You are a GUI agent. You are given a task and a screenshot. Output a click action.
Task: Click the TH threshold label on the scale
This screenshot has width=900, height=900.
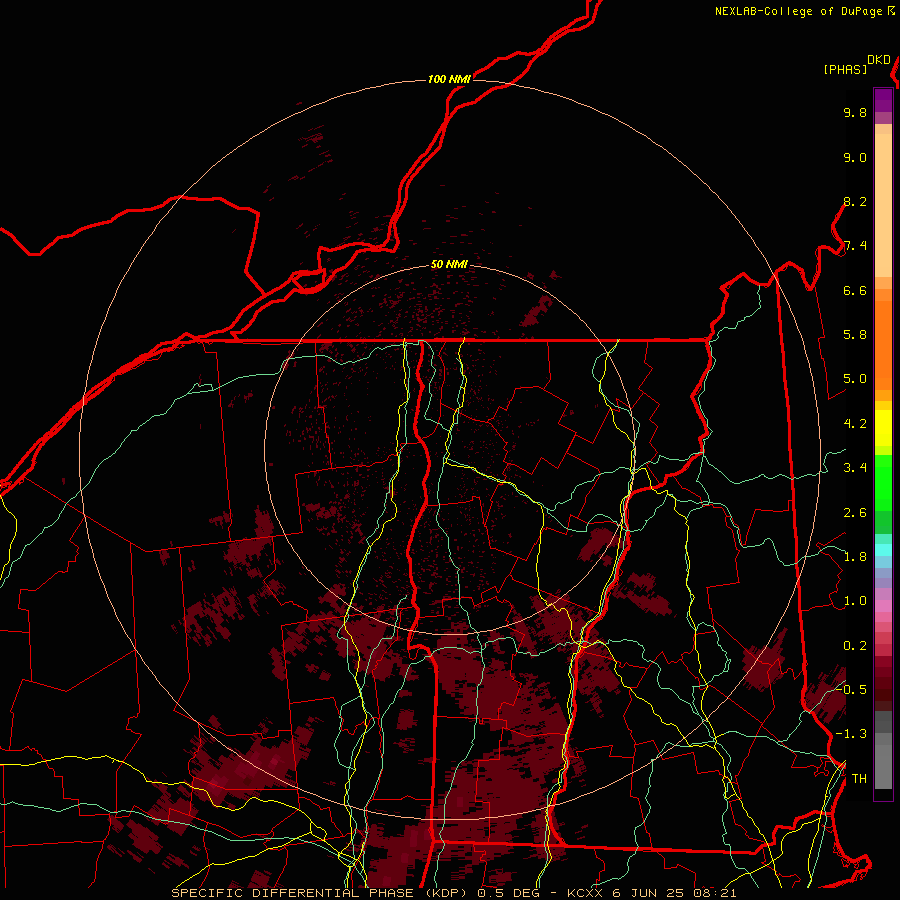tap(859, 778)
